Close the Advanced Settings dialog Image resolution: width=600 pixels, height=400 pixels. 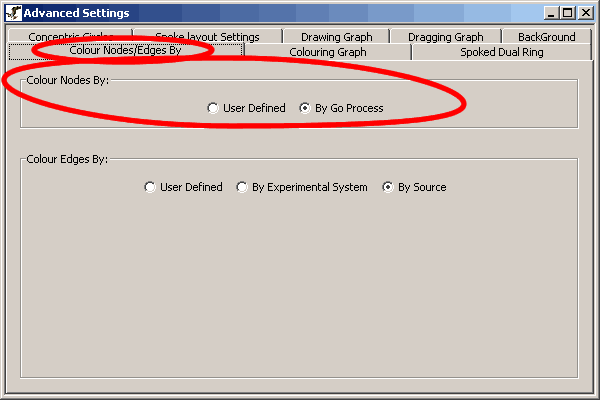585,13
